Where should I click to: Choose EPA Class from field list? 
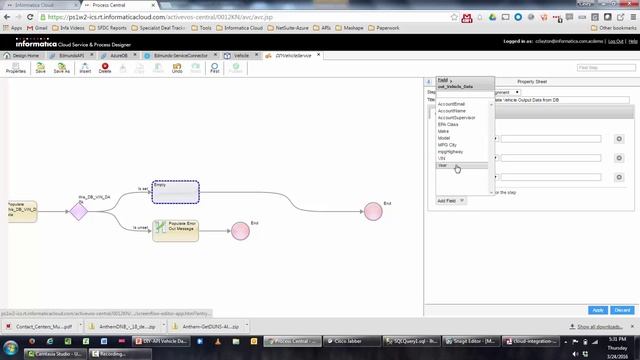coord(448,124)
